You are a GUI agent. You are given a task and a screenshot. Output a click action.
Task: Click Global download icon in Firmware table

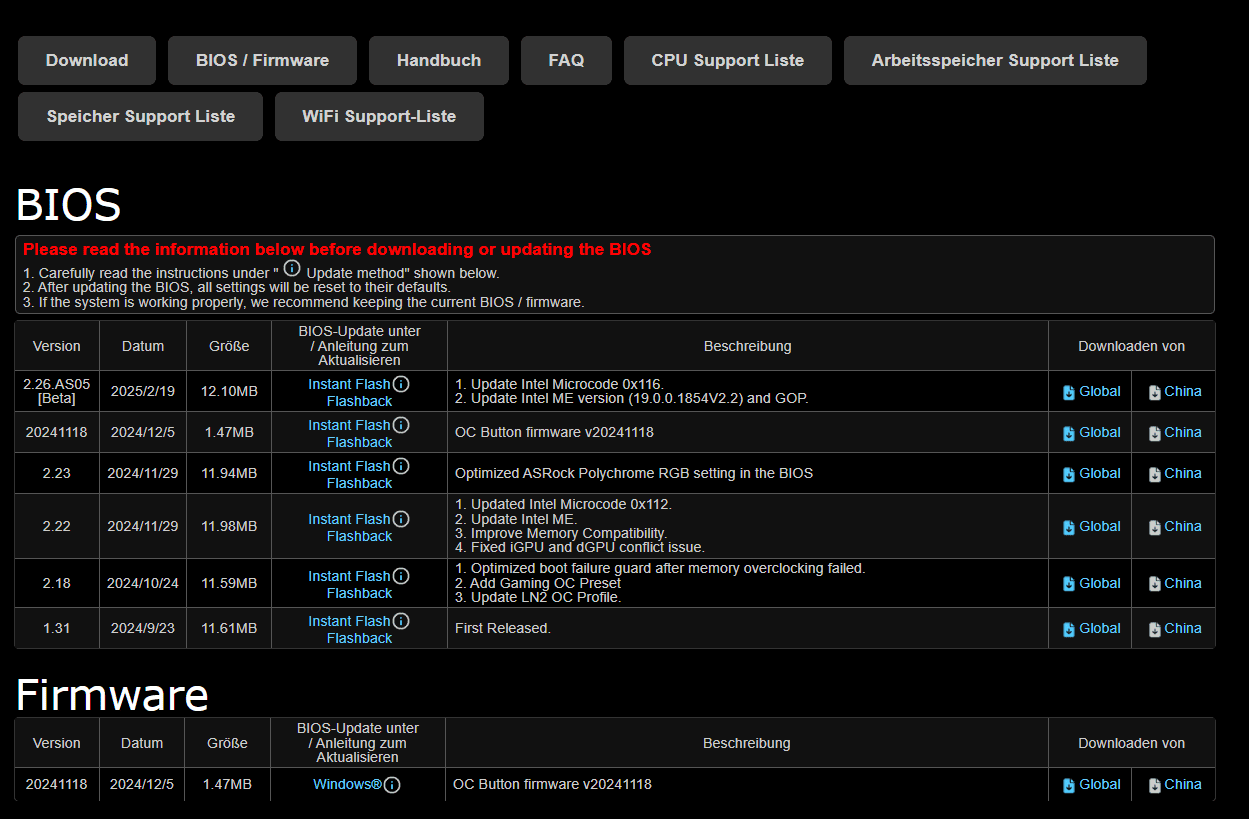click(1069, 785)
